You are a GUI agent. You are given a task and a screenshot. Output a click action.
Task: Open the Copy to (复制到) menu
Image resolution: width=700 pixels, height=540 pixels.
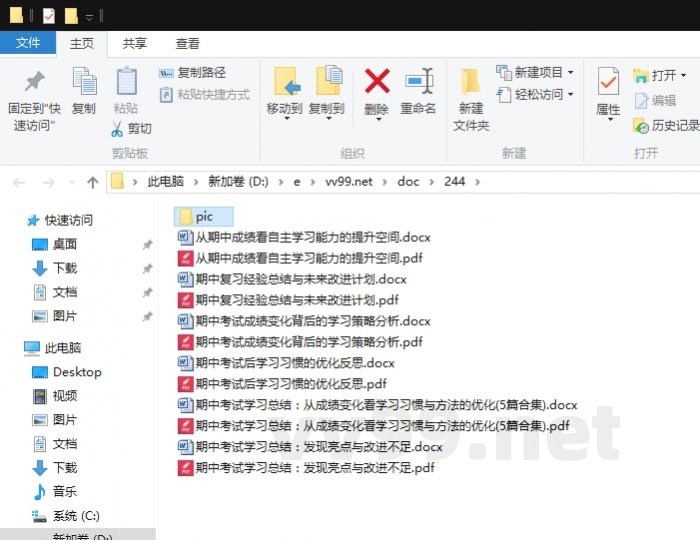coord(327,94)
